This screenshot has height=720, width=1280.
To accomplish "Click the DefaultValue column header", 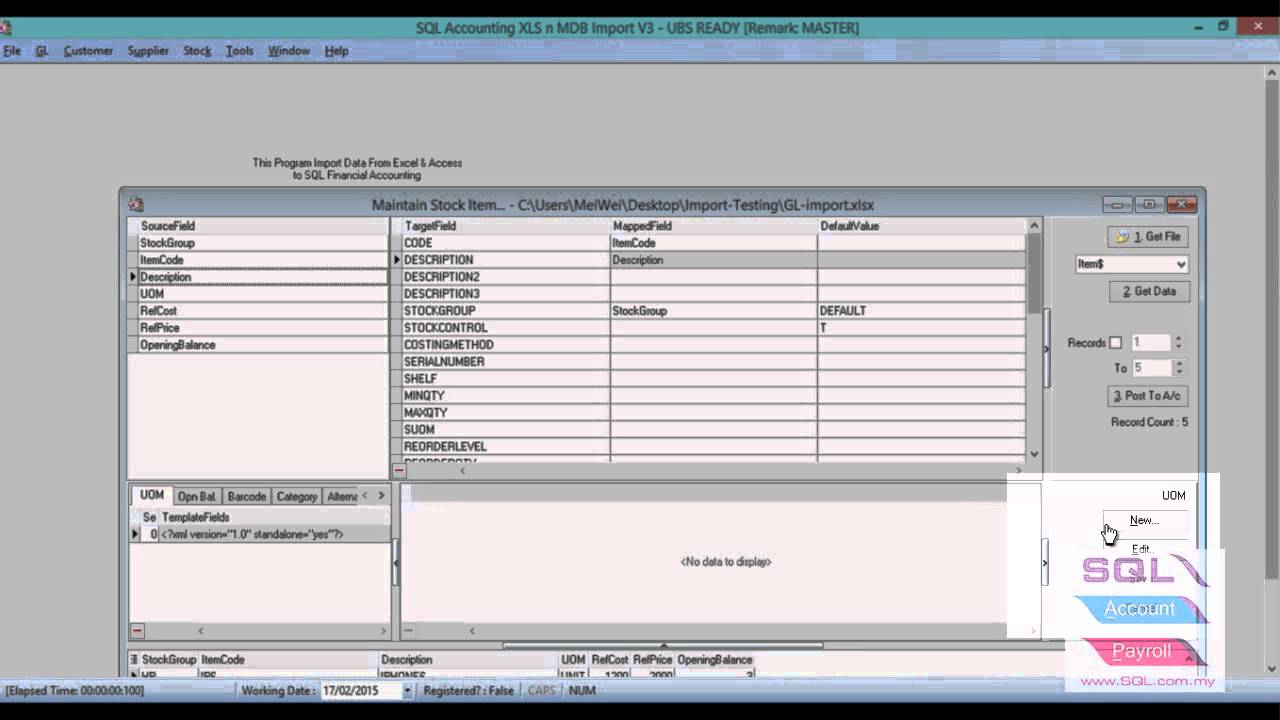I will point(921,226).
